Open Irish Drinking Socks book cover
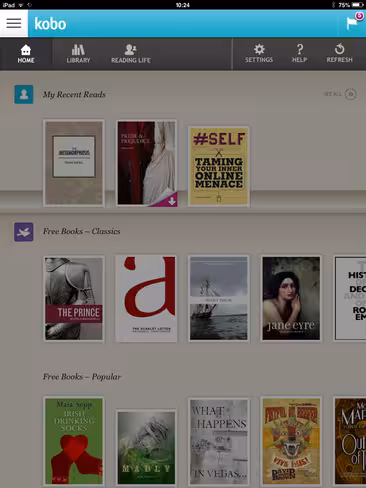The width and height of the screenshot is (366, 488). click(74, 441)
